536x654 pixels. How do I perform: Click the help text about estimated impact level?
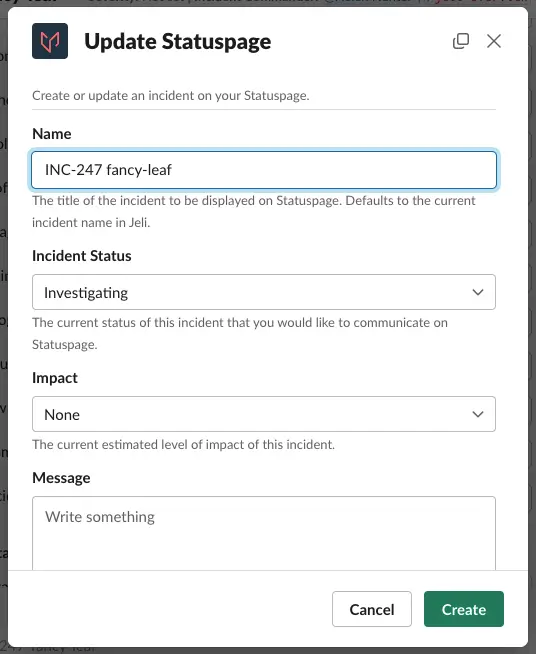pos(184,445)
